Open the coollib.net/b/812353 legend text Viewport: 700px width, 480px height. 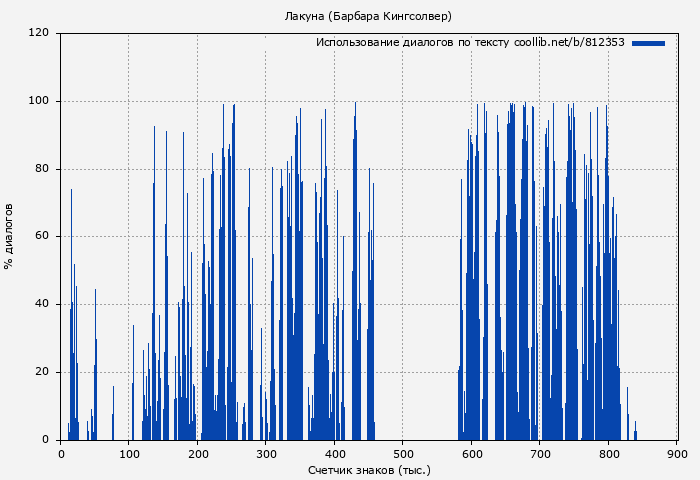470,43
